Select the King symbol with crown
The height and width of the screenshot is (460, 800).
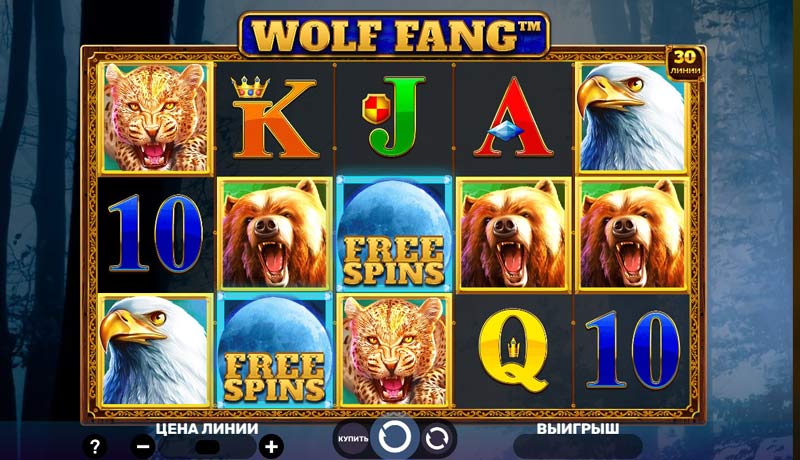point(274,118)
